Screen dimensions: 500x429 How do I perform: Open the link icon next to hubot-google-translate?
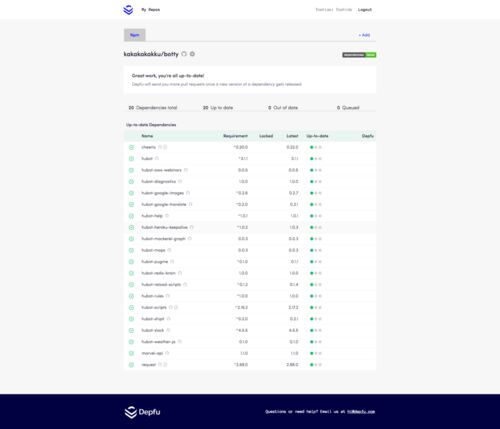pyautogui.click(x=190, y=204)
